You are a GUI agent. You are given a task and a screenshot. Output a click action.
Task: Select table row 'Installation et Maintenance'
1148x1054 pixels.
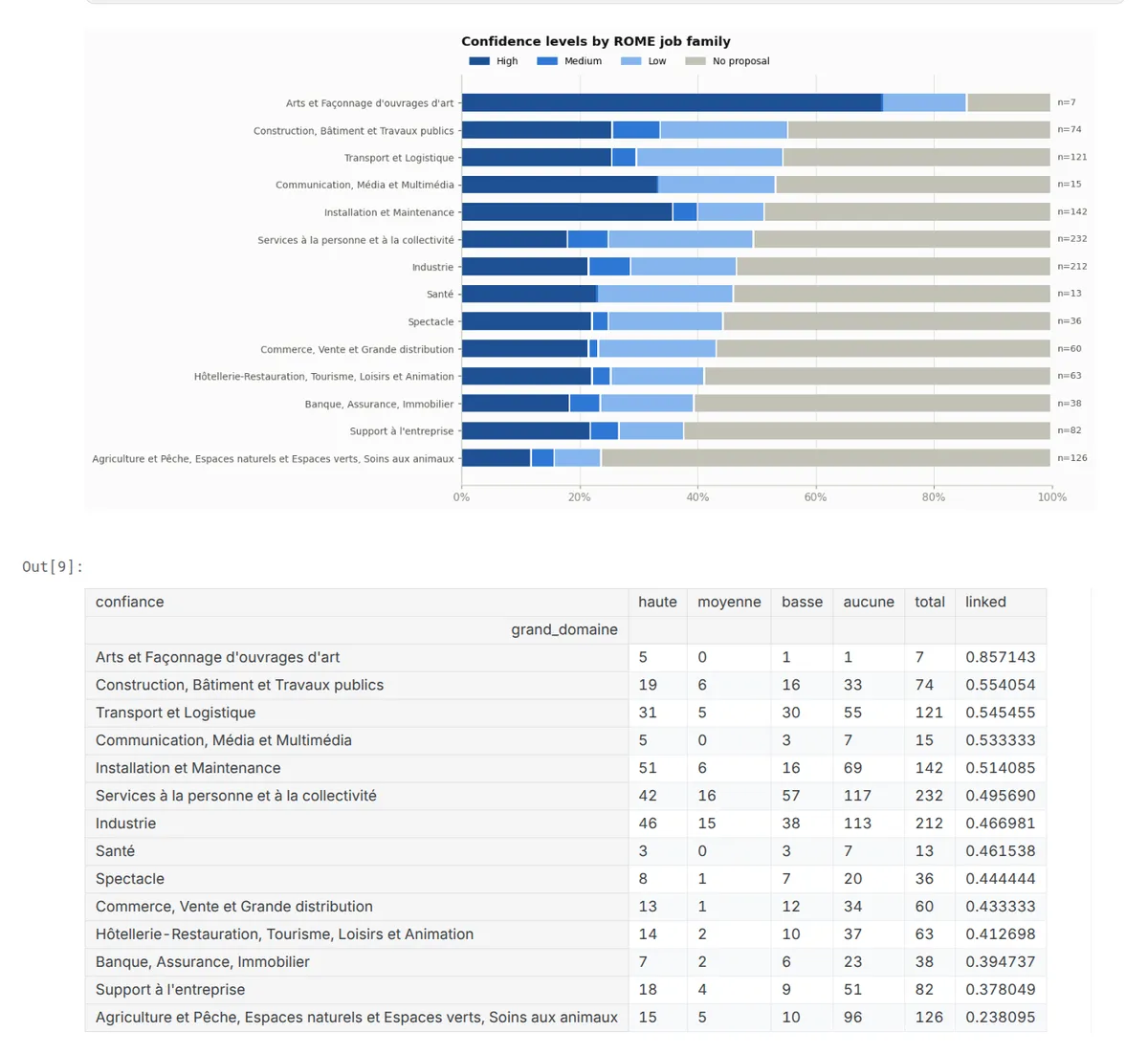[x=565, y=768]
